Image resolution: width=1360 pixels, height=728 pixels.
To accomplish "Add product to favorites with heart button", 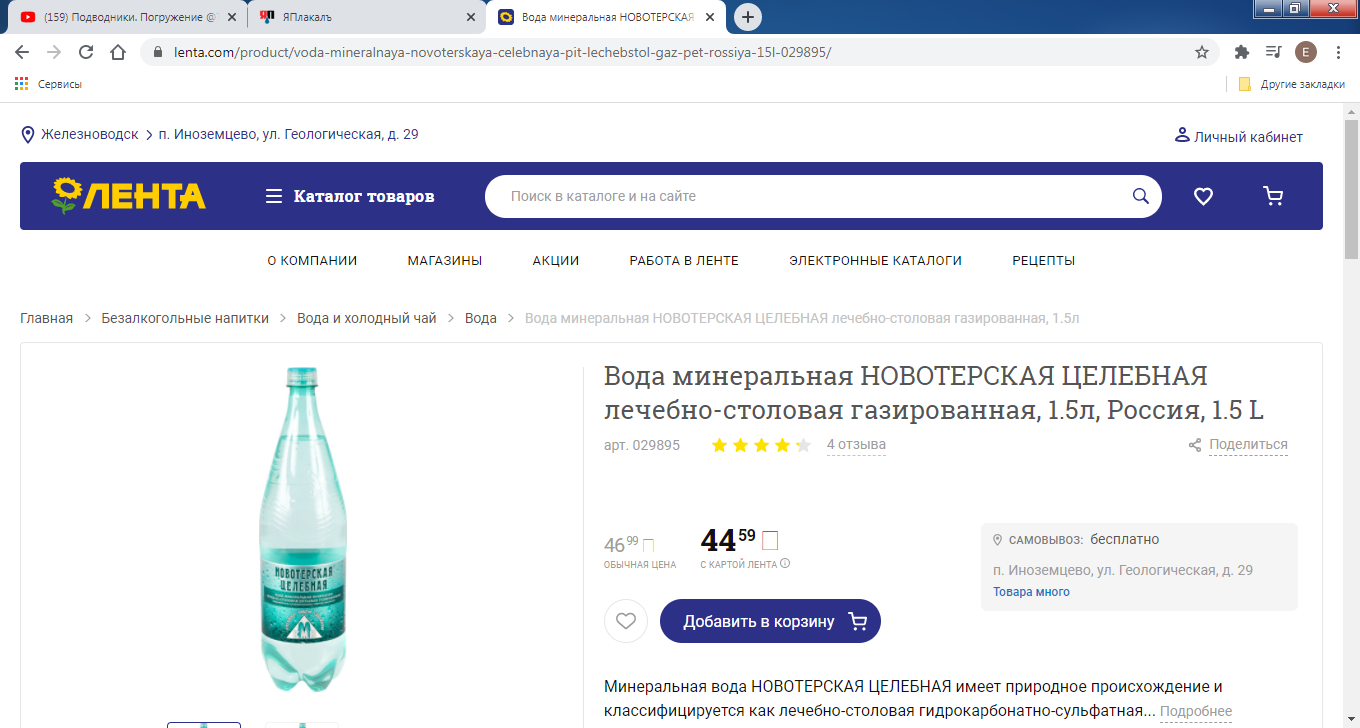I will click(626, 621).
